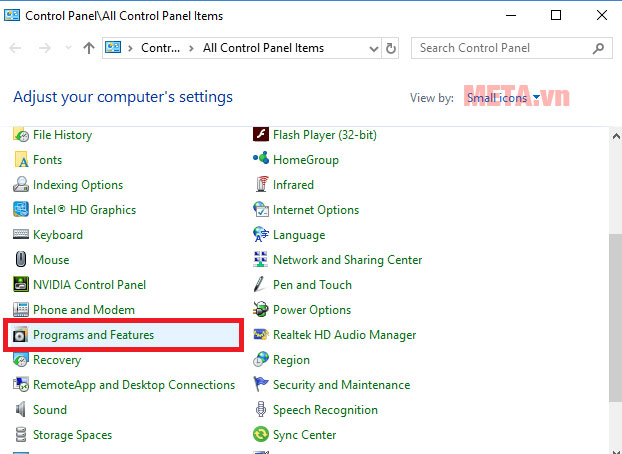Click the HomeGroup icon
This screenshot has height=454, width=622.
pos(261,159)
